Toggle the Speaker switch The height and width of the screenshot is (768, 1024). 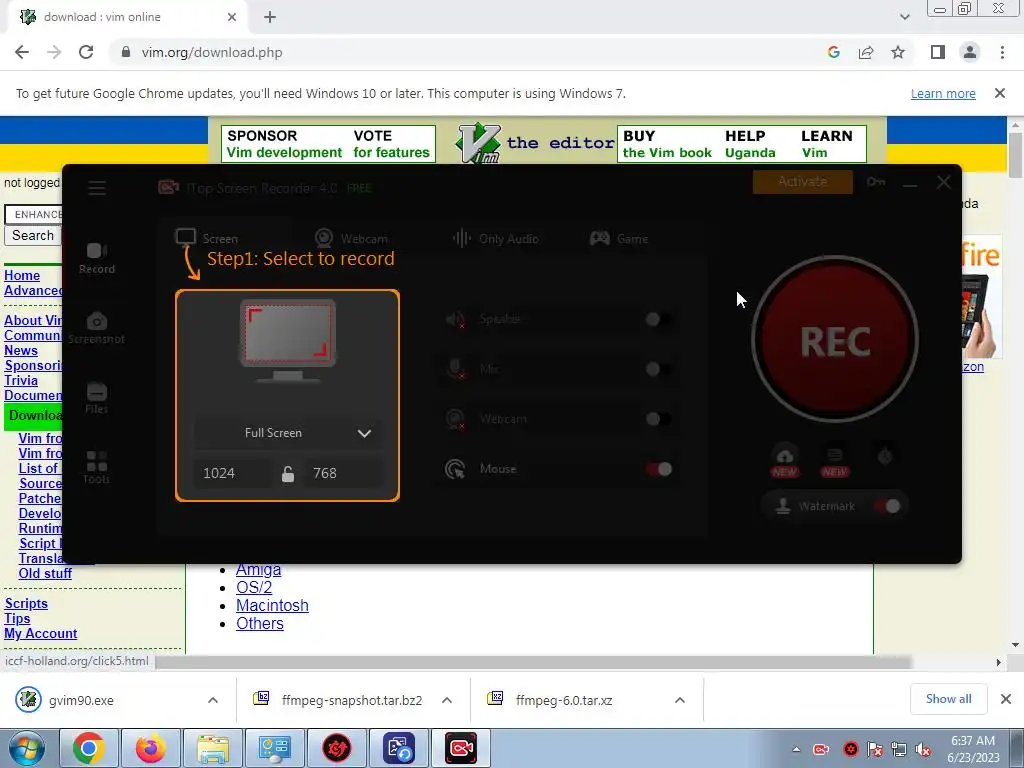658,319
